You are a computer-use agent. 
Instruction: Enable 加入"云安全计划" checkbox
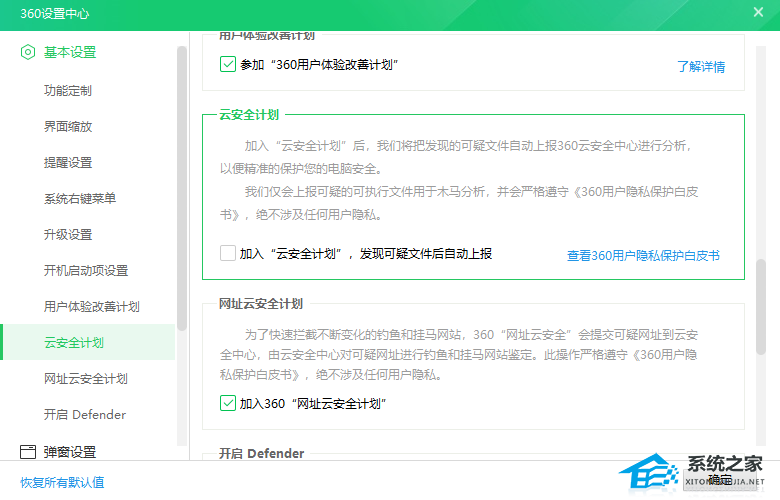(x=228, y=254)
